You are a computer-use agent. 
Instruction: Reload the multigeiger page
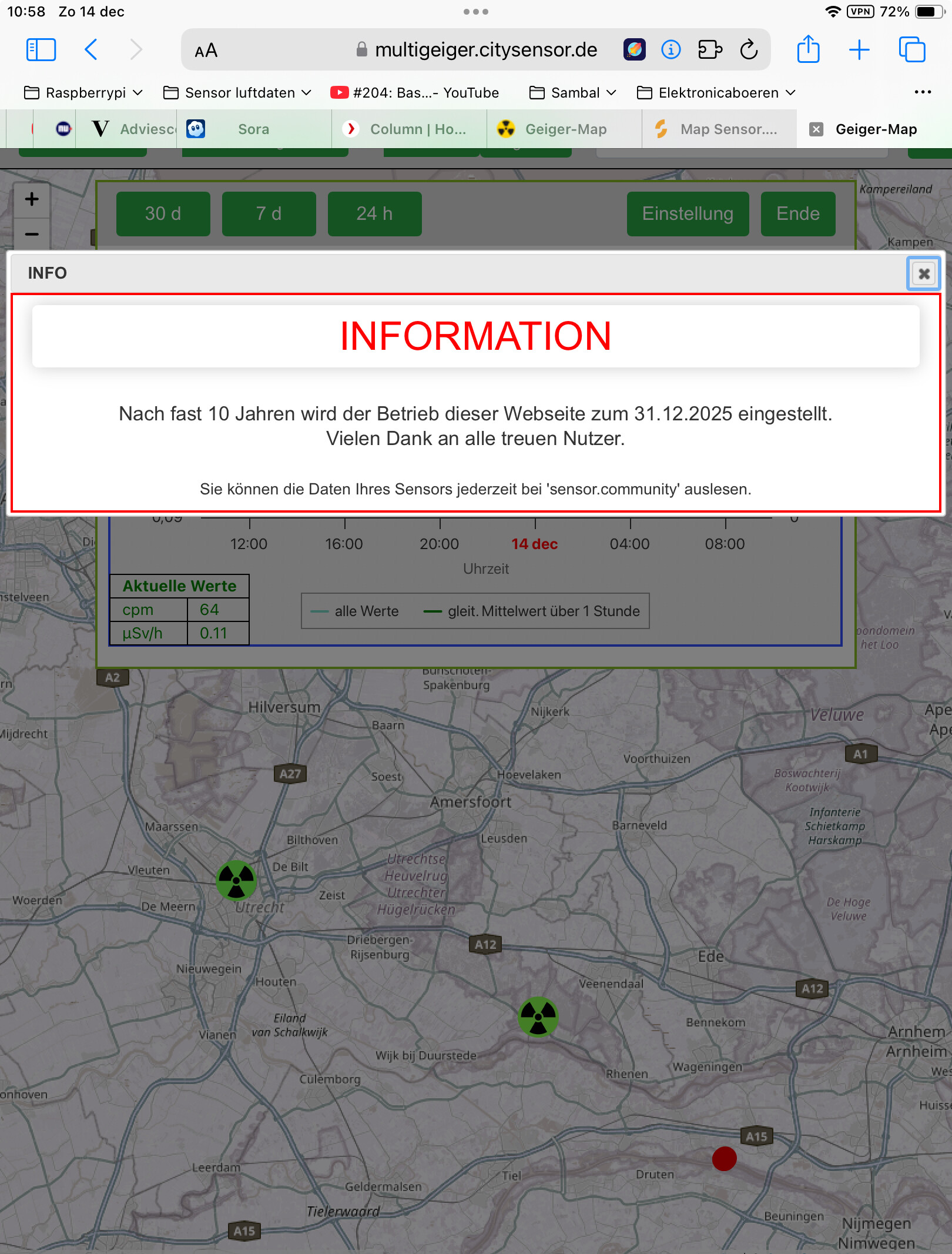pyautogui.click(x=749, y=50)
